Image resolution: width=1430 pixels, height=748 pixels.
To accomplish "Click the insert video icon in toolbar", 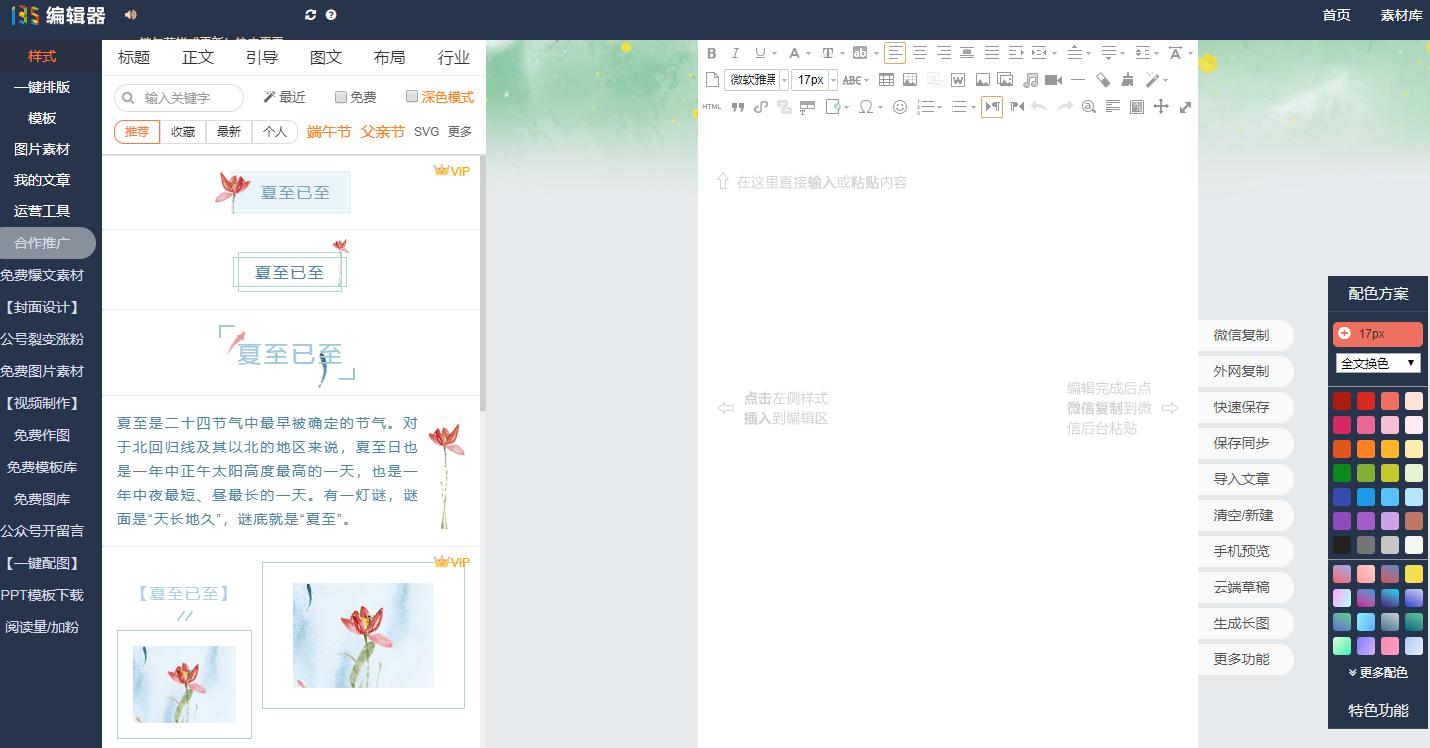I will click(x=1055, y=80).
